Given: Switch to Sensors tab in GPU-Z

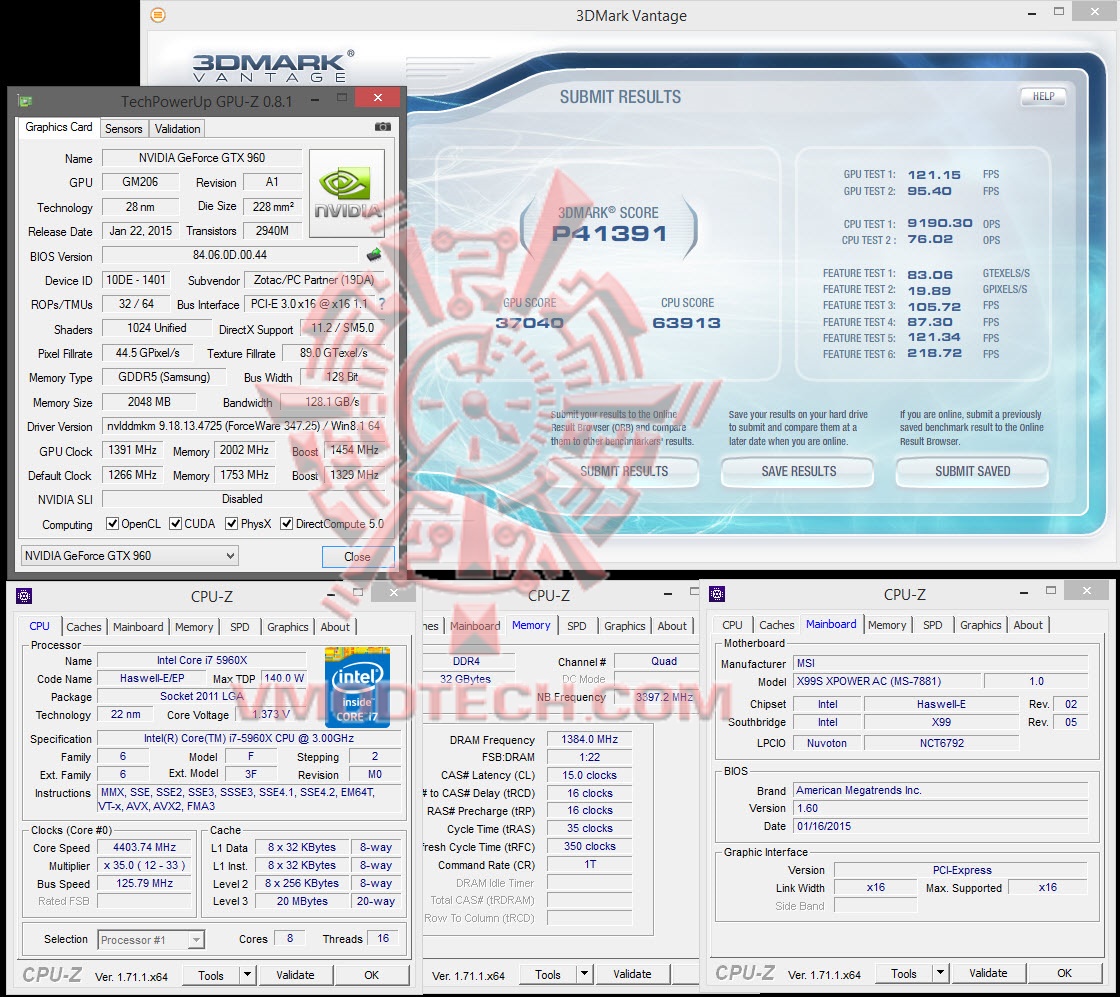Looking at the screenshot, I should tap(124, 129).
